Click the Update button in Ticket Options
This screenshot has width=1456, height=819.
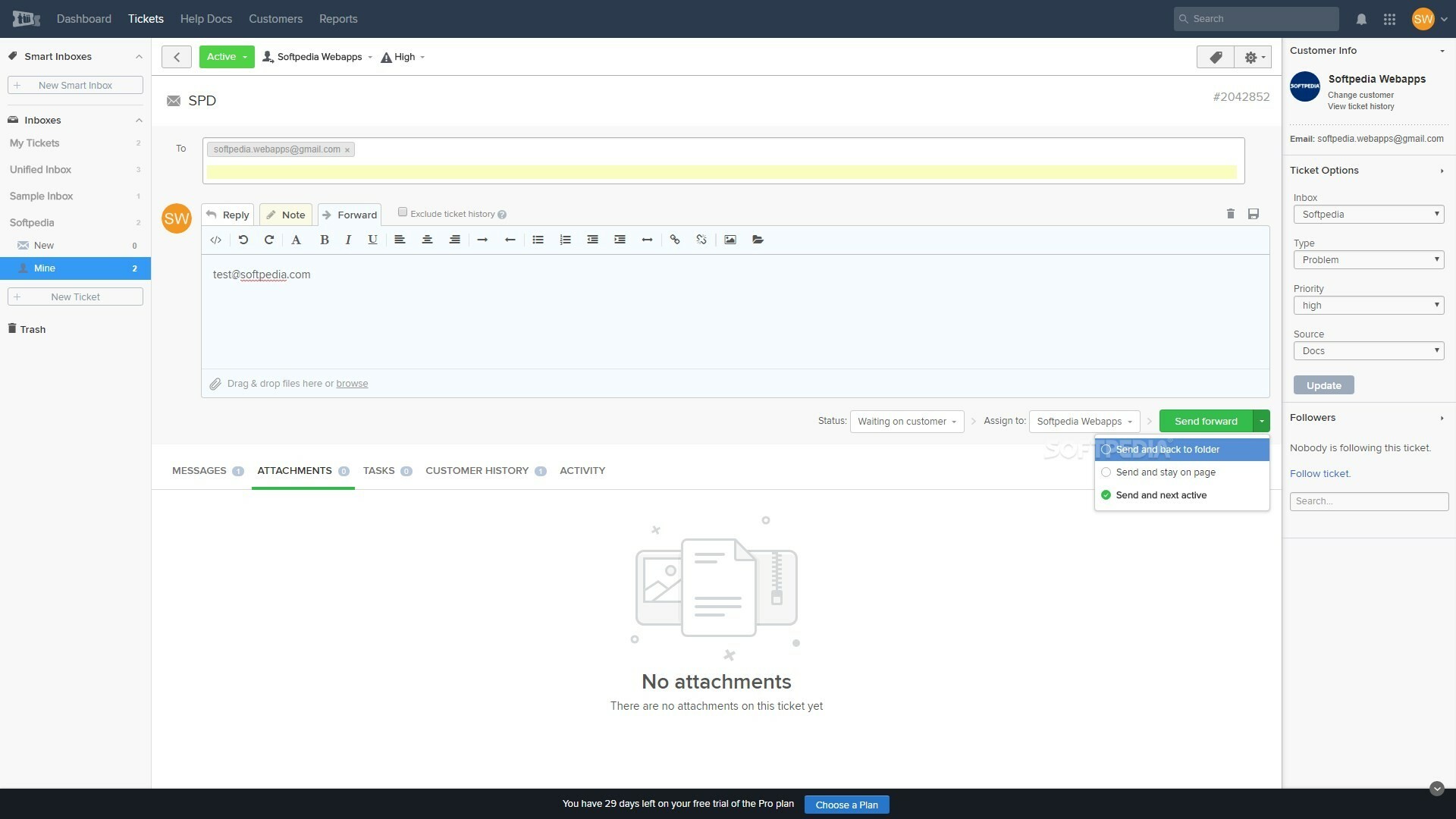click(1323, 384)
